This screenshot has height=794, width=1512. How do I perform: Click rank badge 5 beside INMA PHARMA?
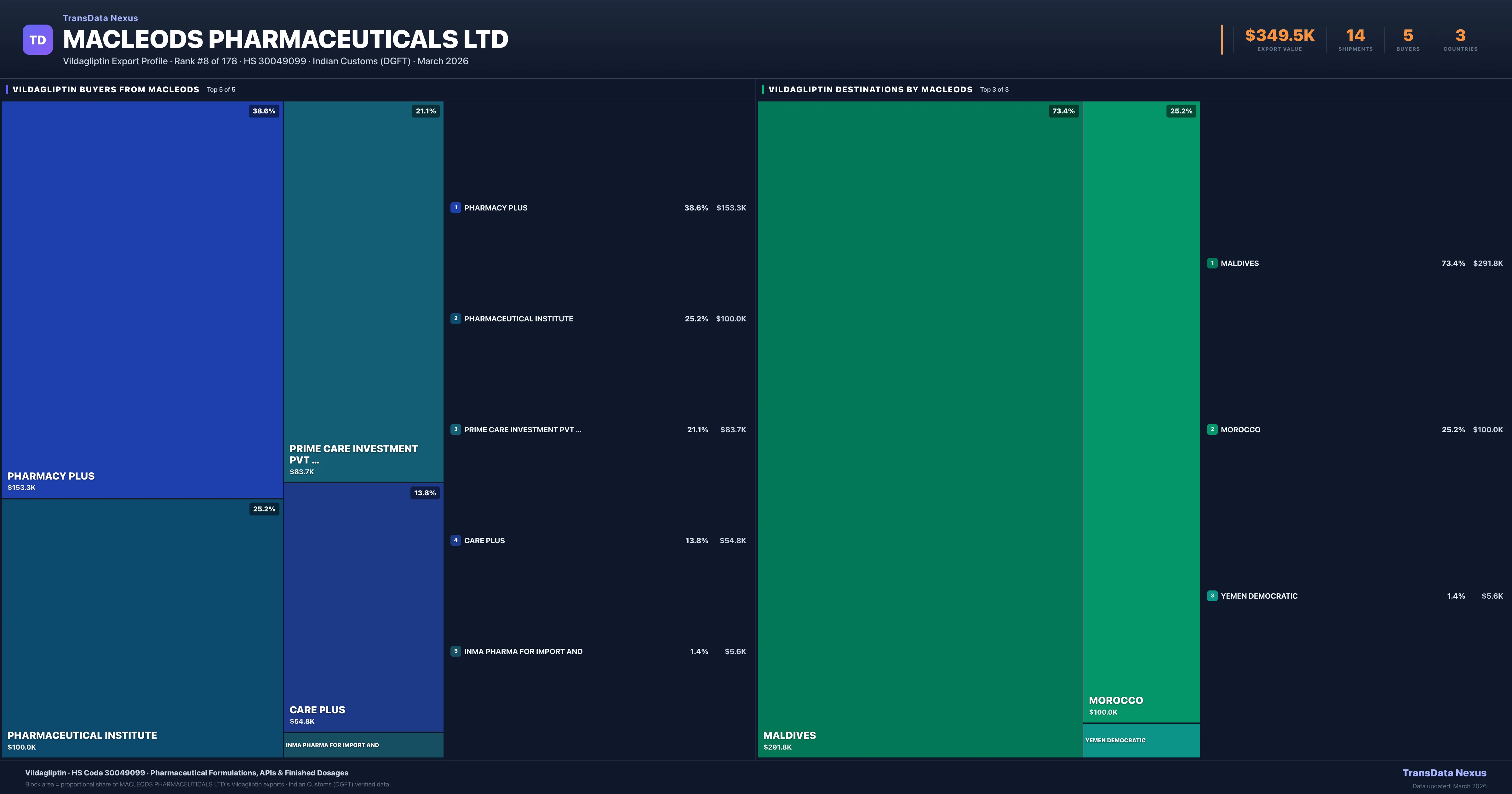click(x=455, y=651)
